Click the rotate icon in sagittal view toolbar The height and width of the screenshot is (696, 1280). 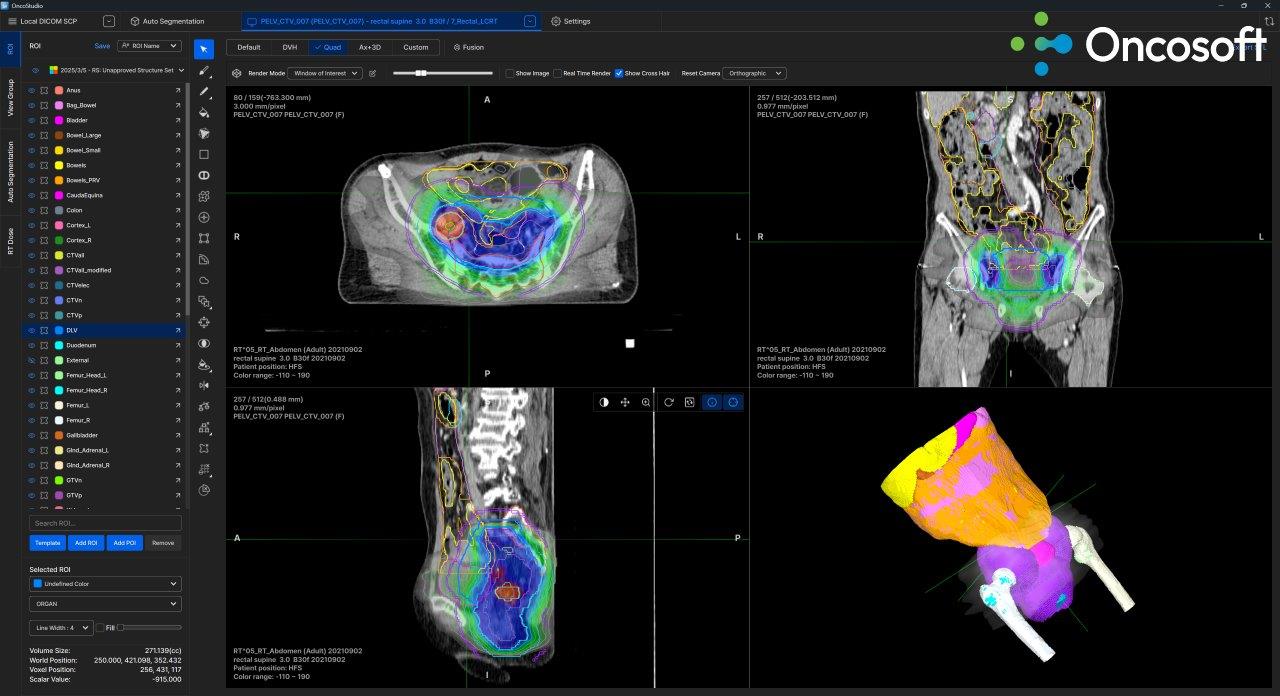[668, 402]
